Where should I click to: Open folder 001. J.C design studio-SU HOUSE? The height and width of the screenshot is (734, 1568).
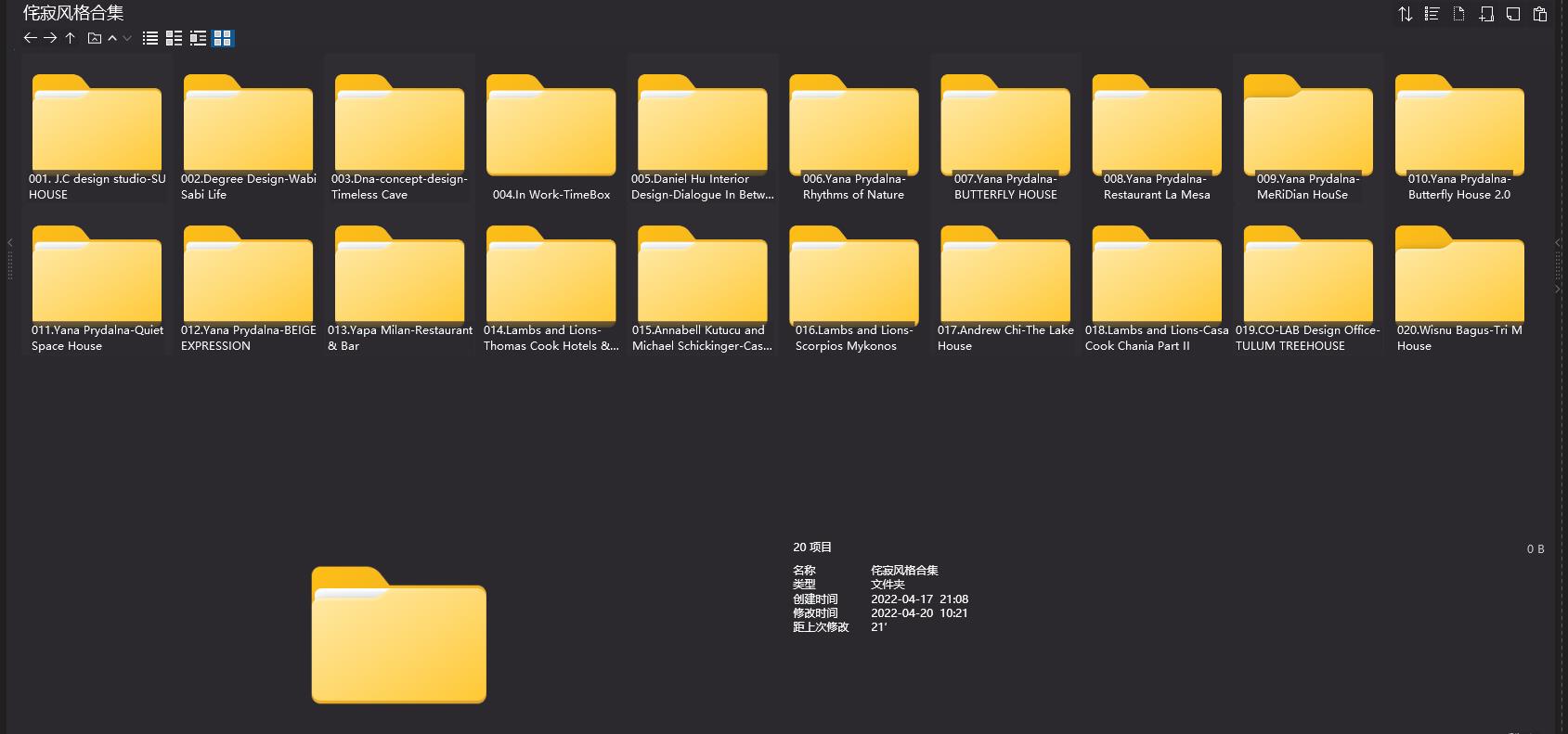coord(97,125)
